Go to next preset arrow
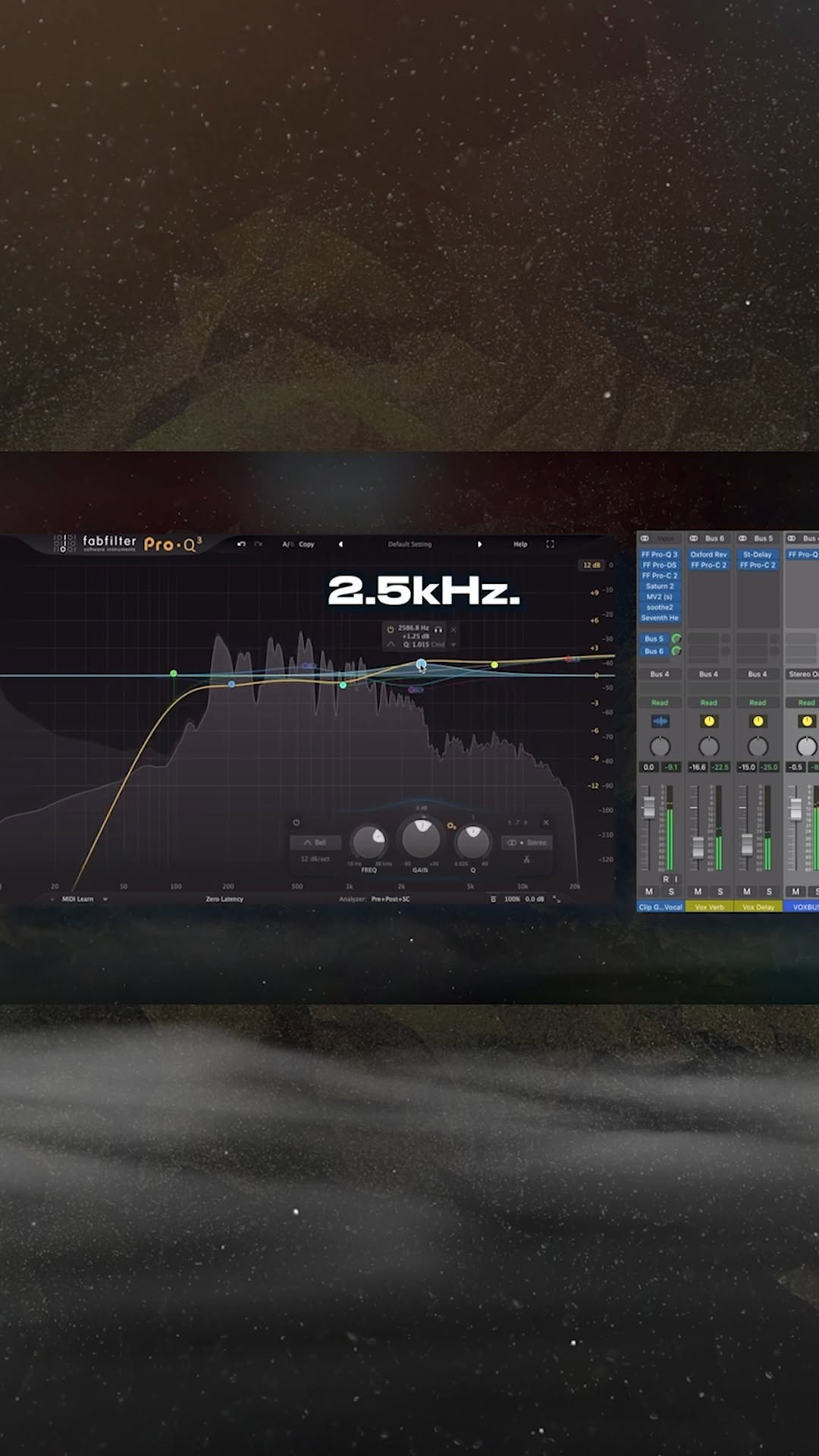The image size is (819, 1456). click(479, 544)
